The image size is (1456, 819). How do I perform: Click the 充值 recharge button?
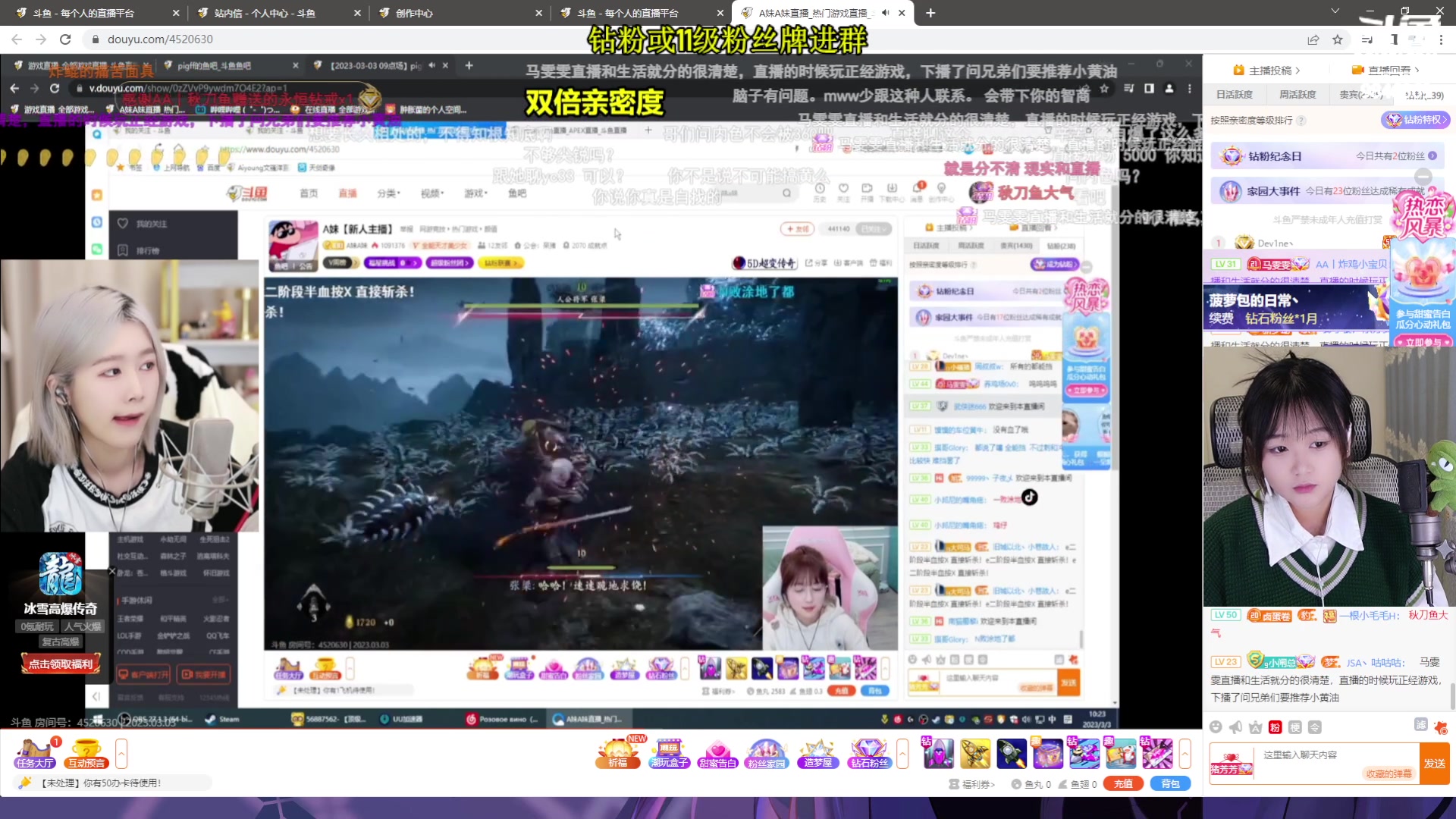1123,784
